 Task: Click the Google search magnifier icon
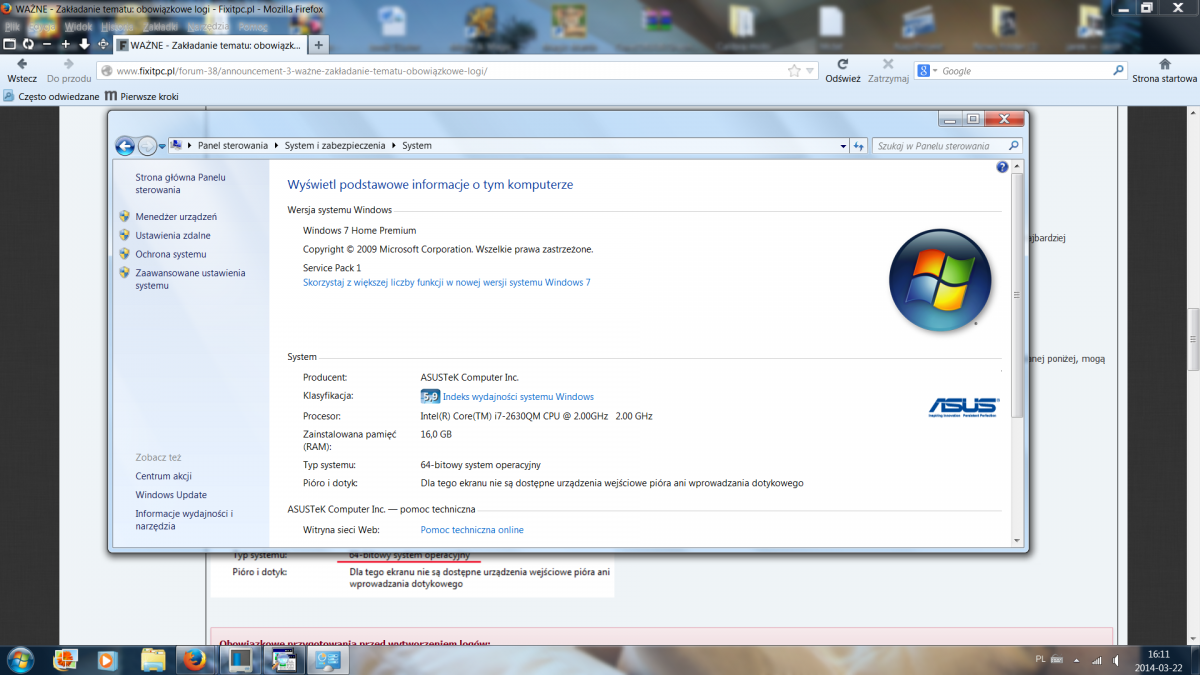pos(1119,71)
